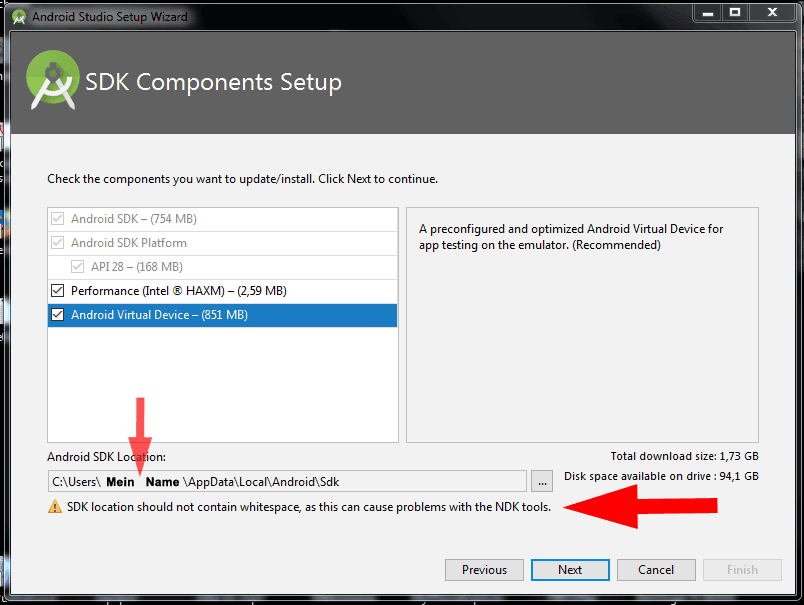Select the API 28 child item
This screenshot has width=804, height=605.
(x=223, y=267)
